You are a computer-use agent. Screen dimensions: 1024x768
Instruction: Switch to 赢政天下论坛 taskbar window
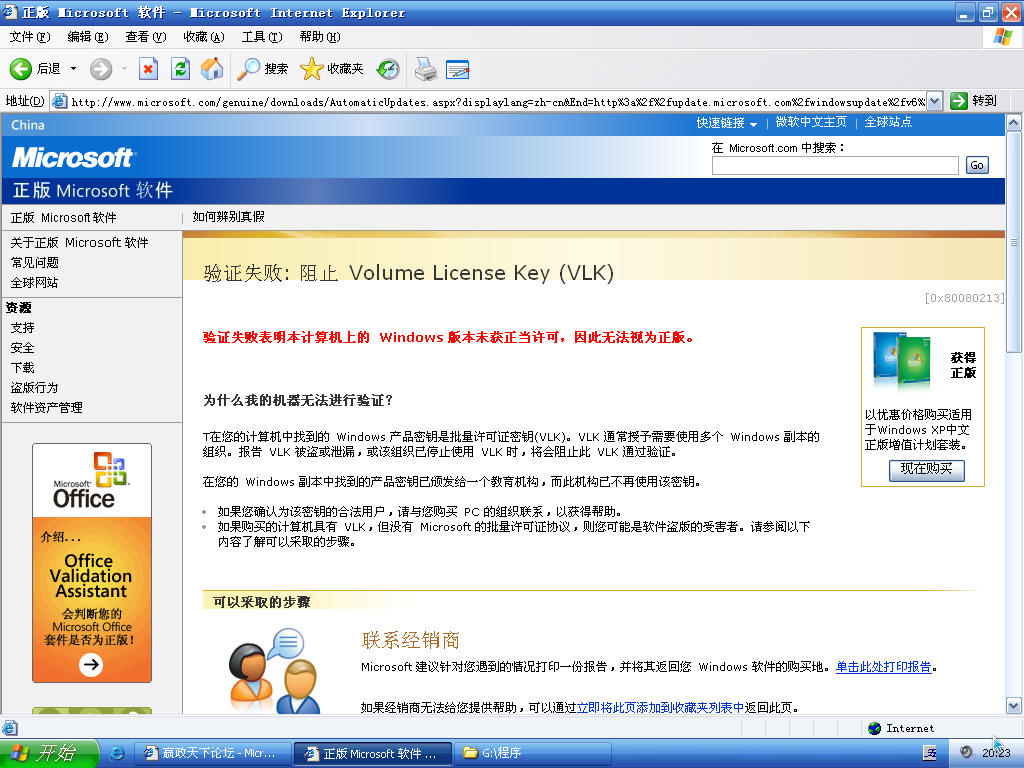pos(214,753)
